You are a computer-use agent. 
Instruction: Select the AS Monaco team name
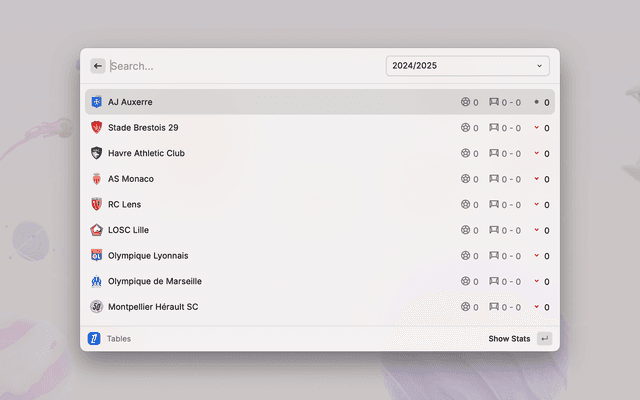(131, 179)
